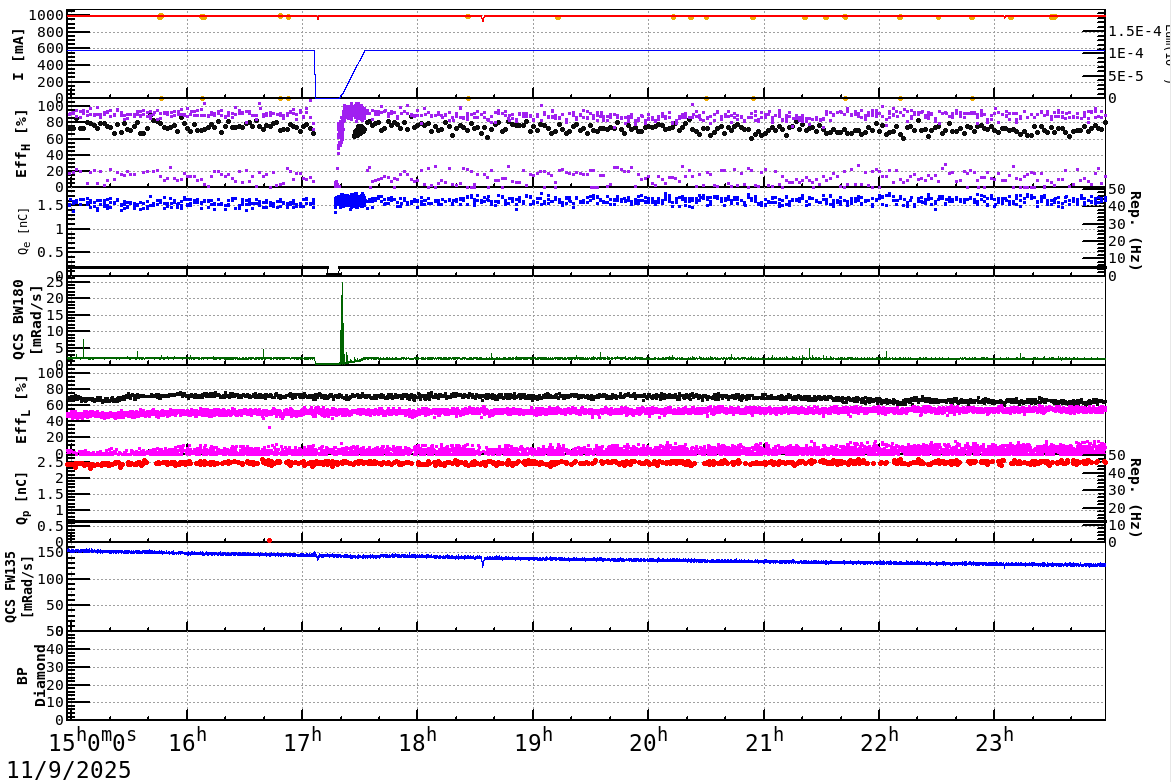The height and width of the screenshot is (782, 1172).
Task: Click the Qp [nC] axis title
Action: click(22, 497)
